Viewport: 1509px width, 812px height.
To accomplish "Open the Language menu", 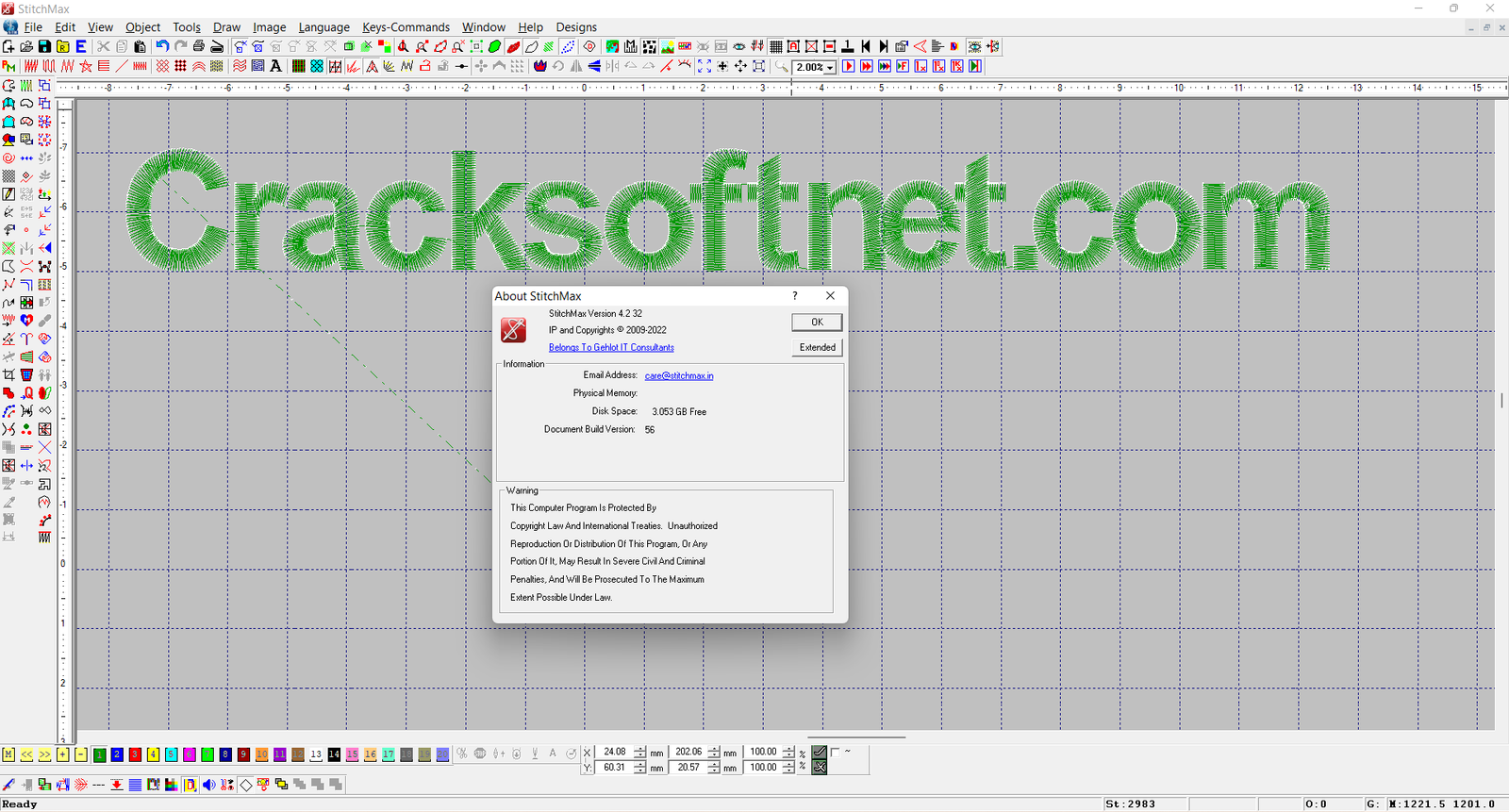I will [x=323, y=27].
